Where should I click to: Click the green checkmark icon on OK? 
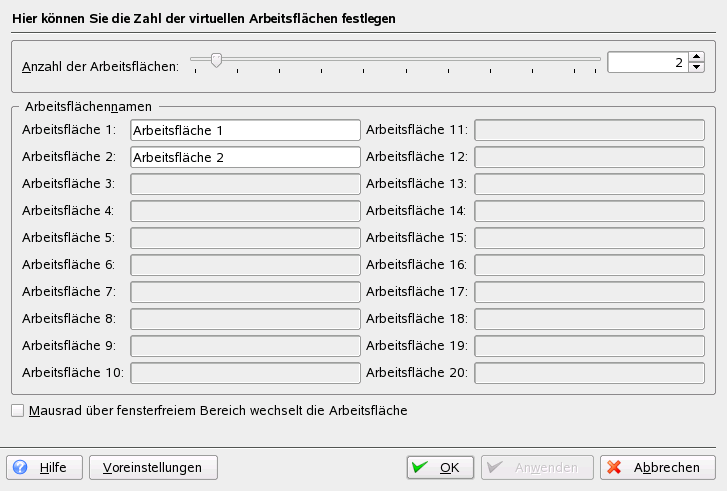421,467
